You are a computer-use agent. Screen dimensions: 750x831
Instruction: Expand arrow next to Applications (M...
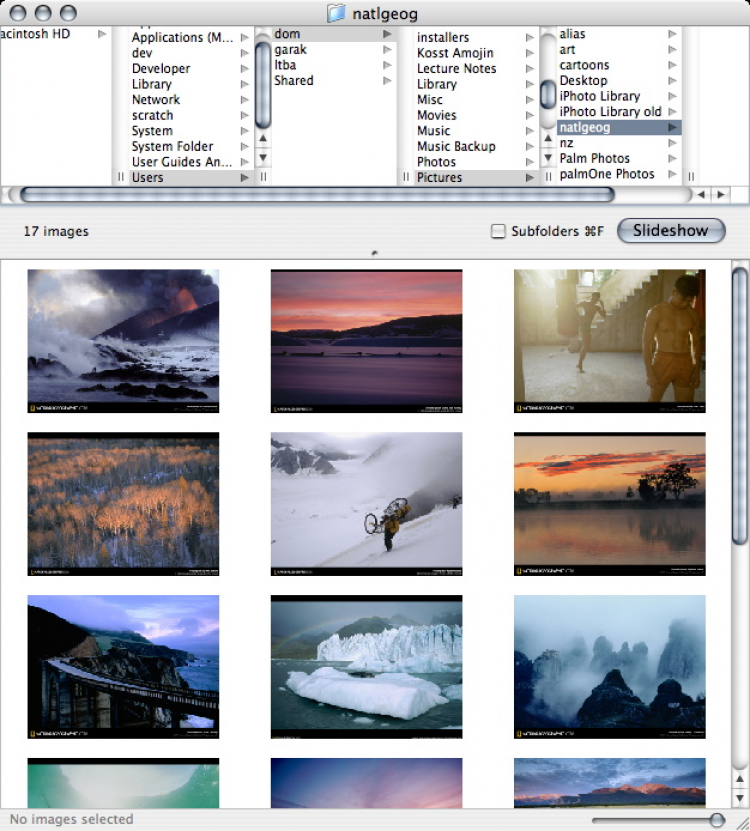[244, 38]
